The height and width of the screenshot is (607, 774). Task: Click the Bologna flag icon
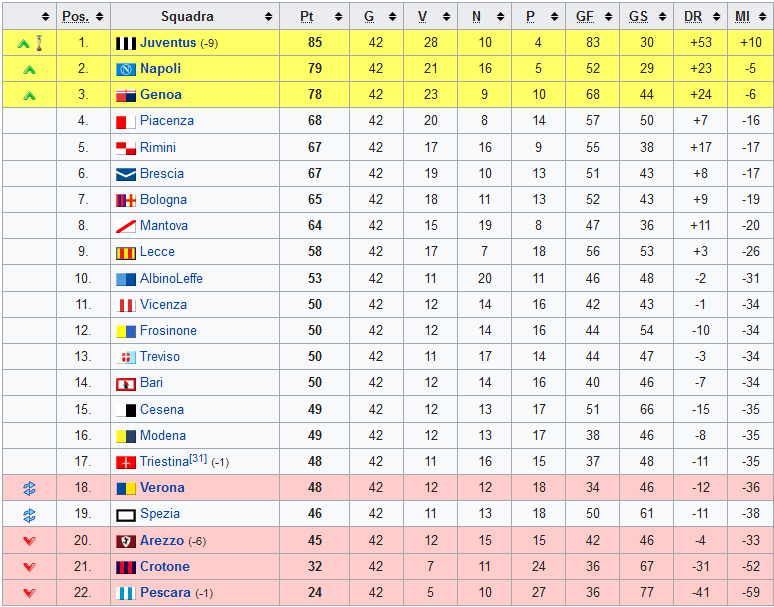pos(126,200)
